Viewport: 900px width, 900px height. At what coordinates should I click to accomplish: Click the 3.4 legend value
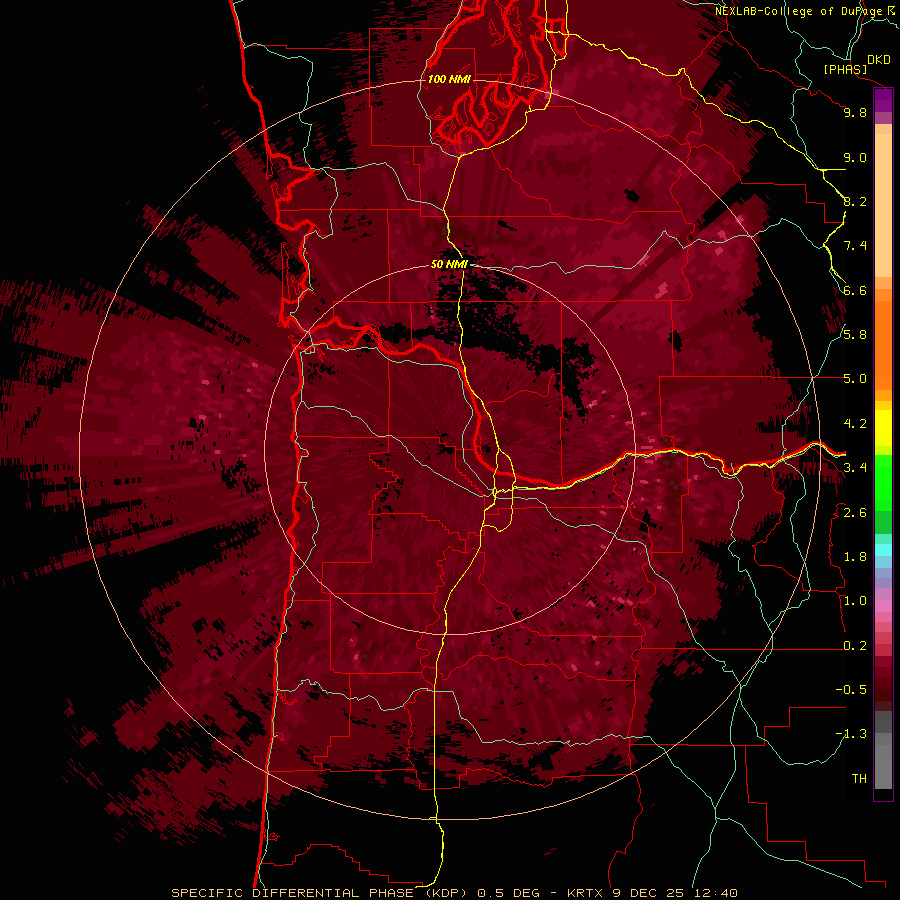coord(855,468)
